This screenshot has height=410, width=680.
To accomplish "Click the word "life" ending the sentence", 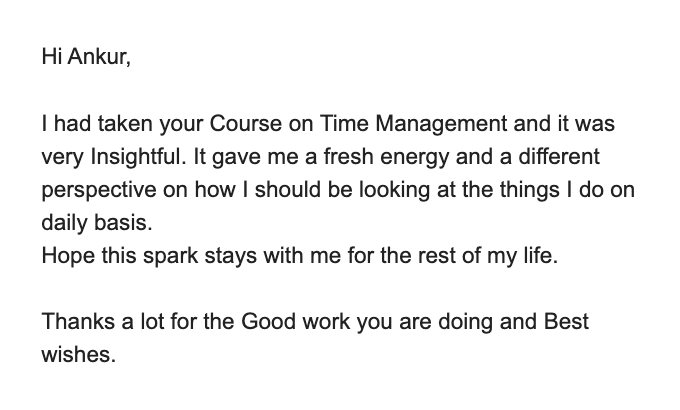I will coord(538,256).
